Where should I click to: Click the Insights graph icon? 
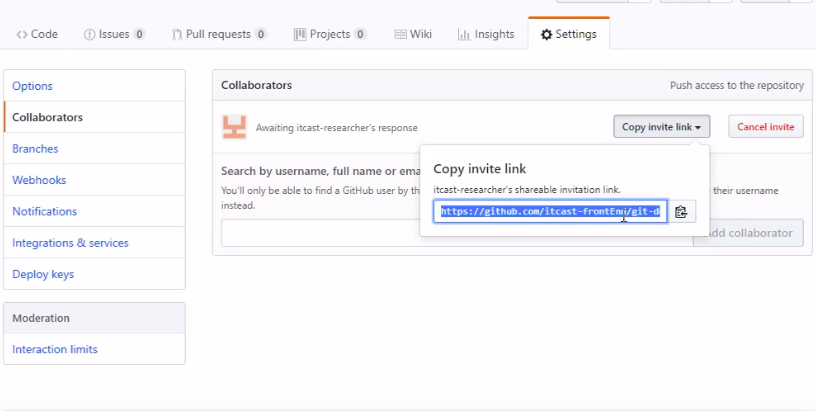tap(464, 35)
